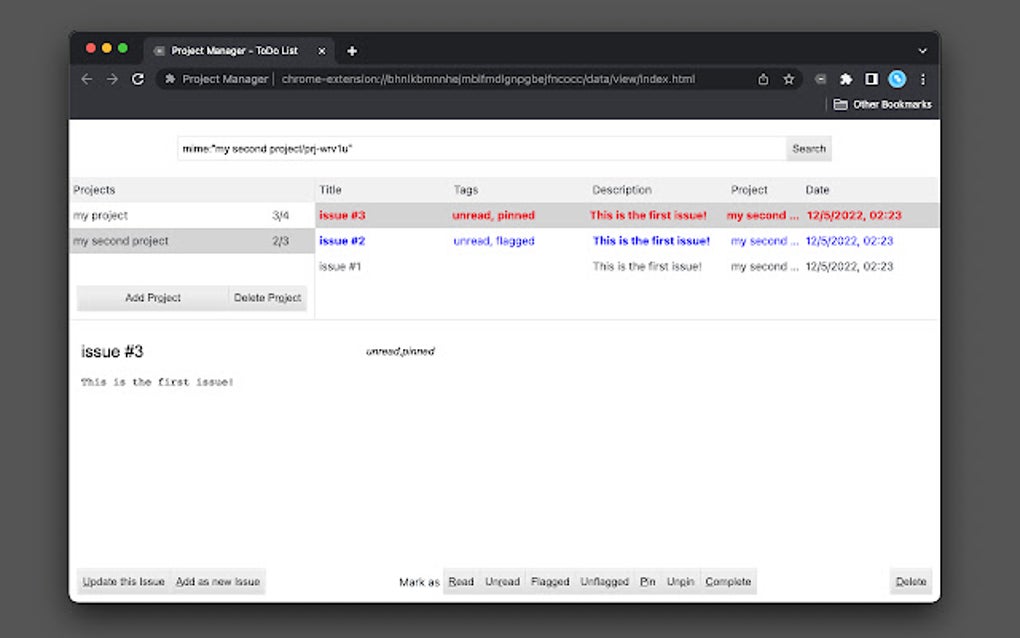Click the share icon in the toolbar
Screen dimensions: 1020x638
(762, 78)
